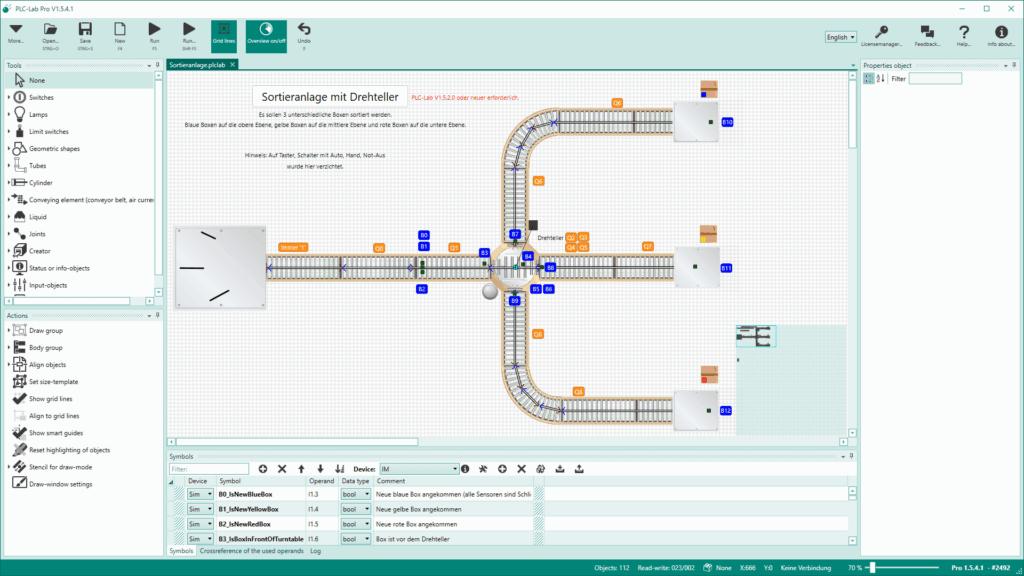Open Info about icon
The width and height of the screenshot is (1024, 576).
tap(1000, 35)
